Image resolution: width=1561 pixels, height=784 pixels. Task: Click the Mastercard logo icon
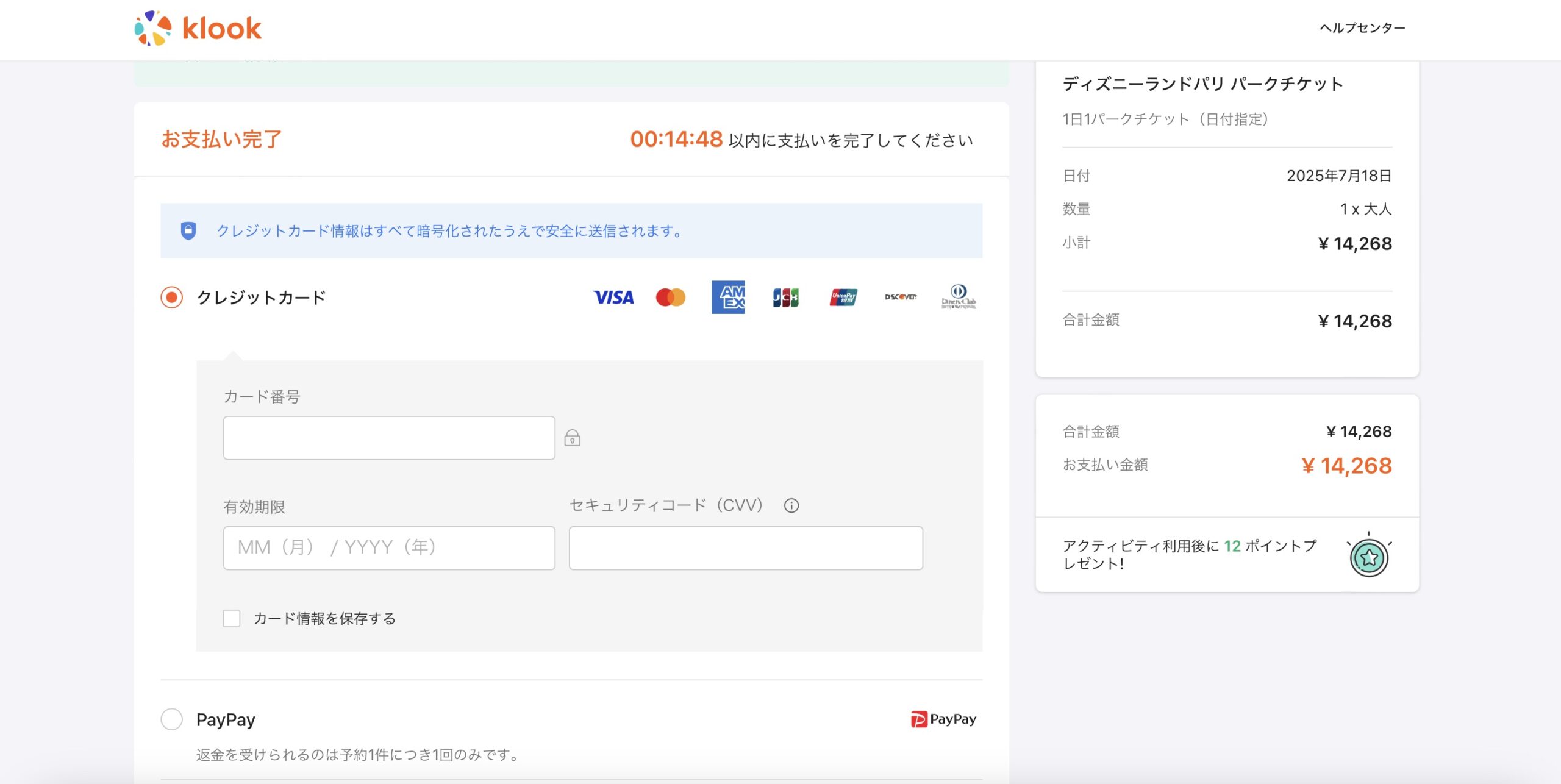coord(671,298)
